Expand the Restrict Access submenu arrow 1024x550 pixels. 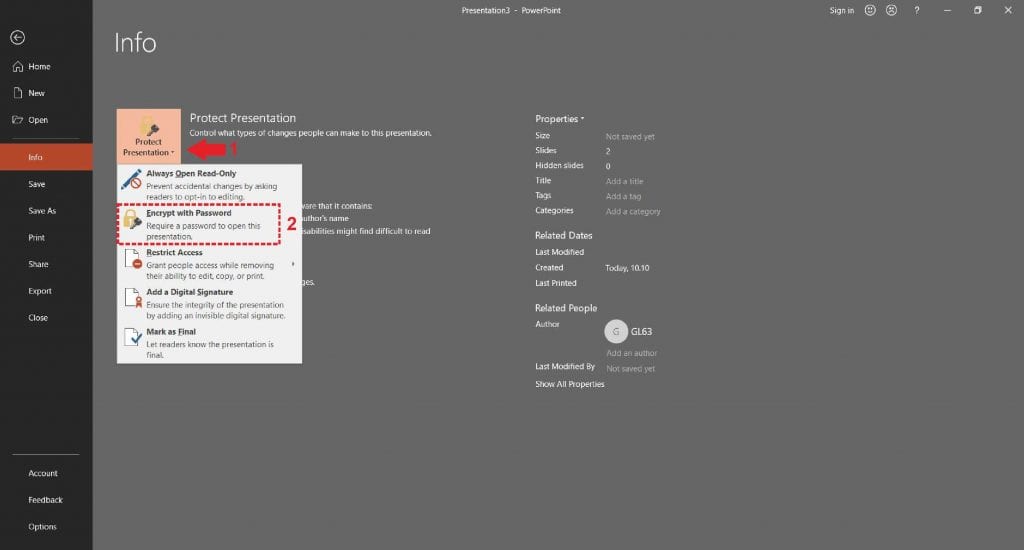tap(293, 264)
